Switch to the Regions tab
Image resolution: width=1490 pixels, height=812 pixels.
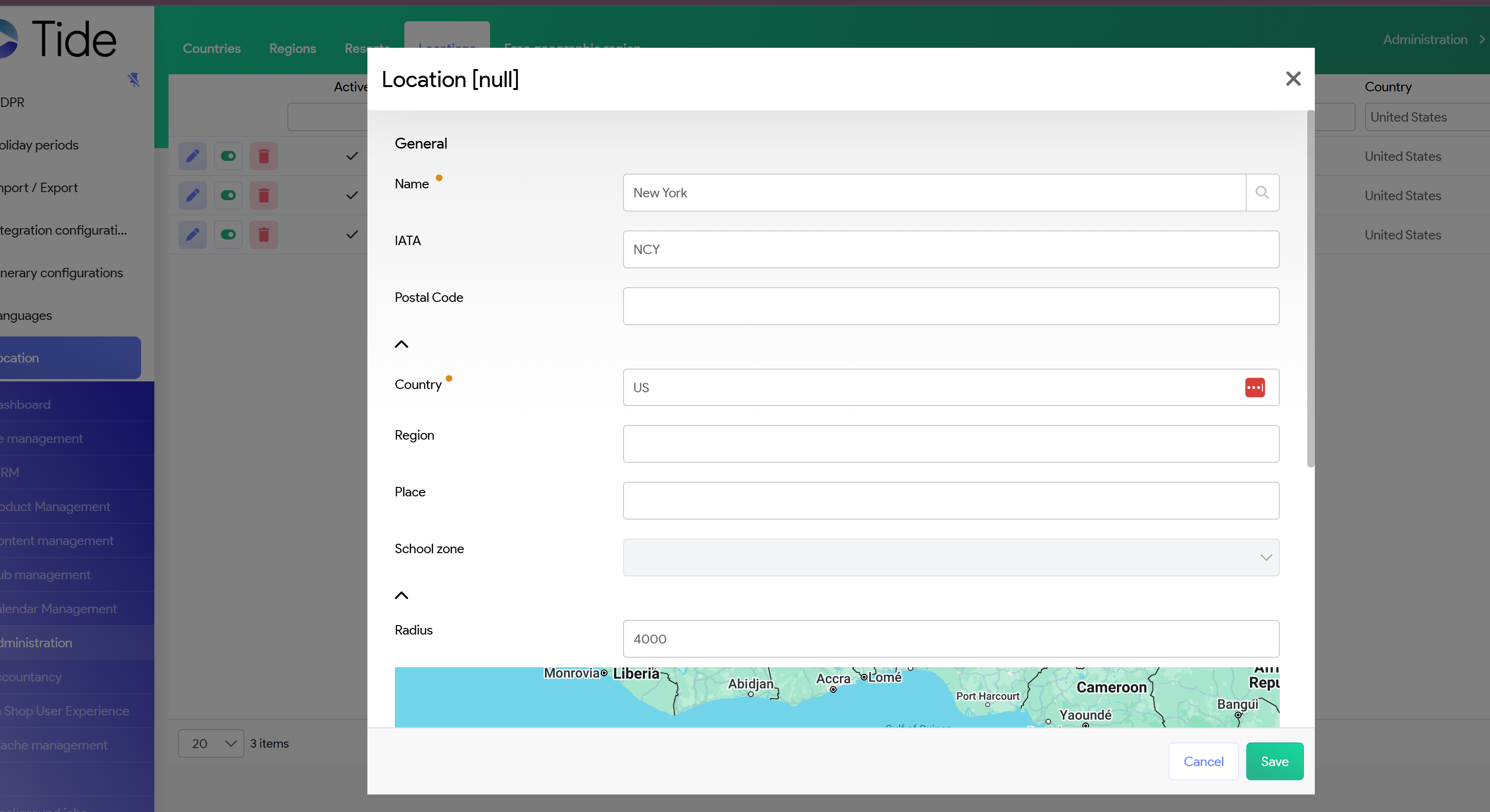point(292,49)
